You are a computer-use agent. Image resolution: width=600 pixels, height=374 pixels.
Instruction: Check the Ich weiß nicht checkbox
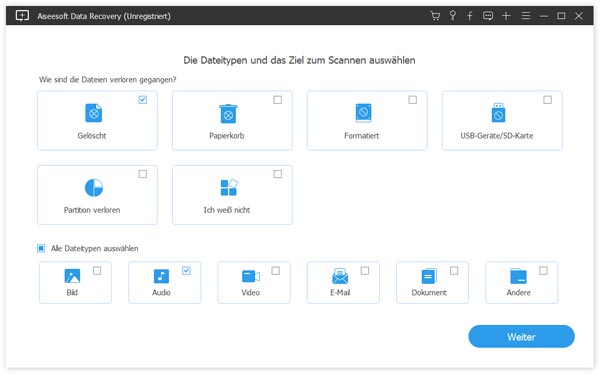point(277,174)
